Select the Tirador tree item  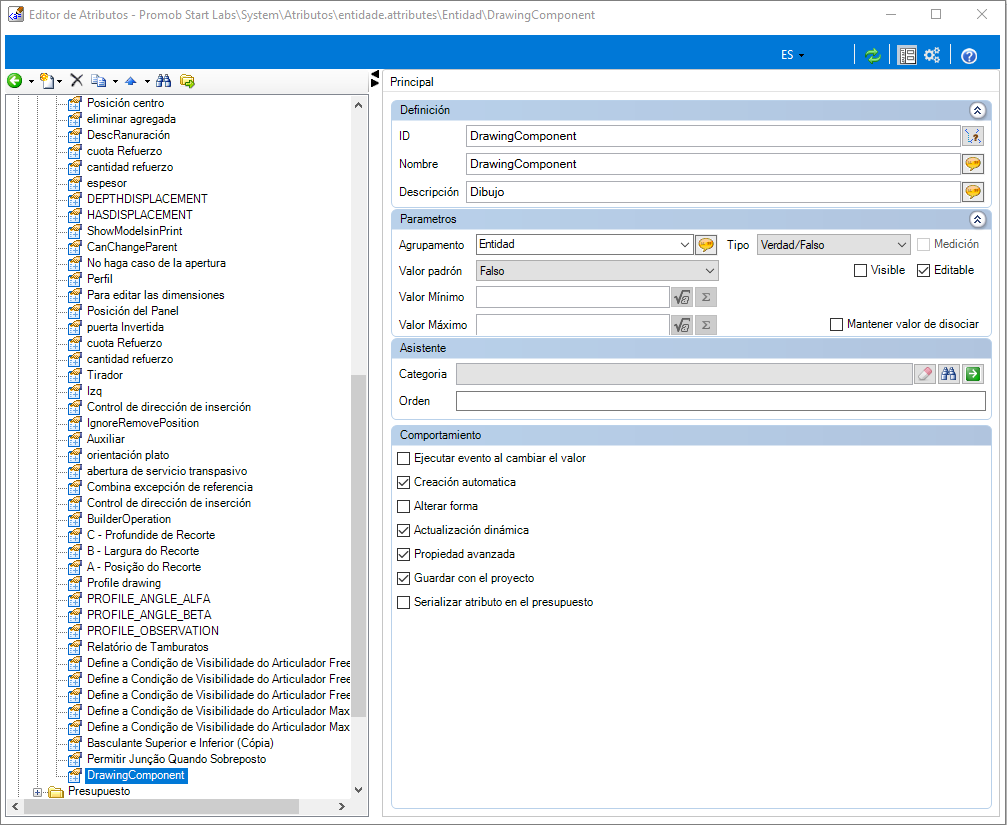click(x=105, y=375)
